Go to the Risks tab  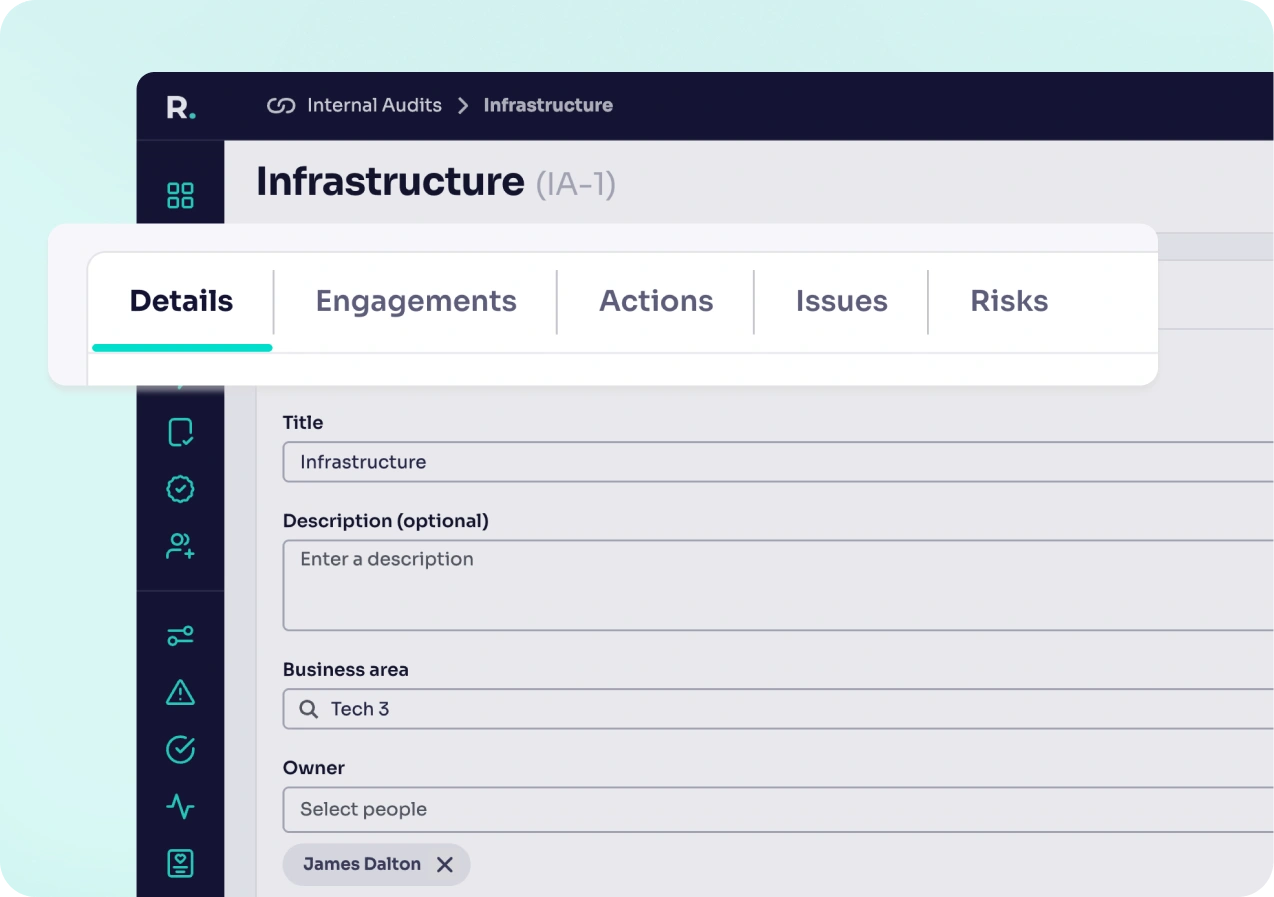1009,301
